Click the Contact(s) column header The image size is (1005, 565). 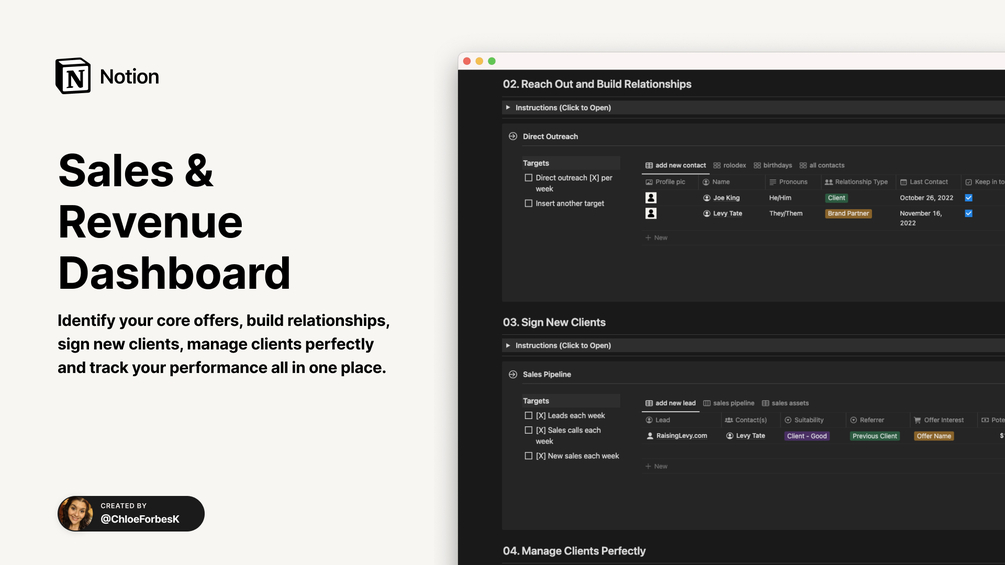tap(745, 420)
